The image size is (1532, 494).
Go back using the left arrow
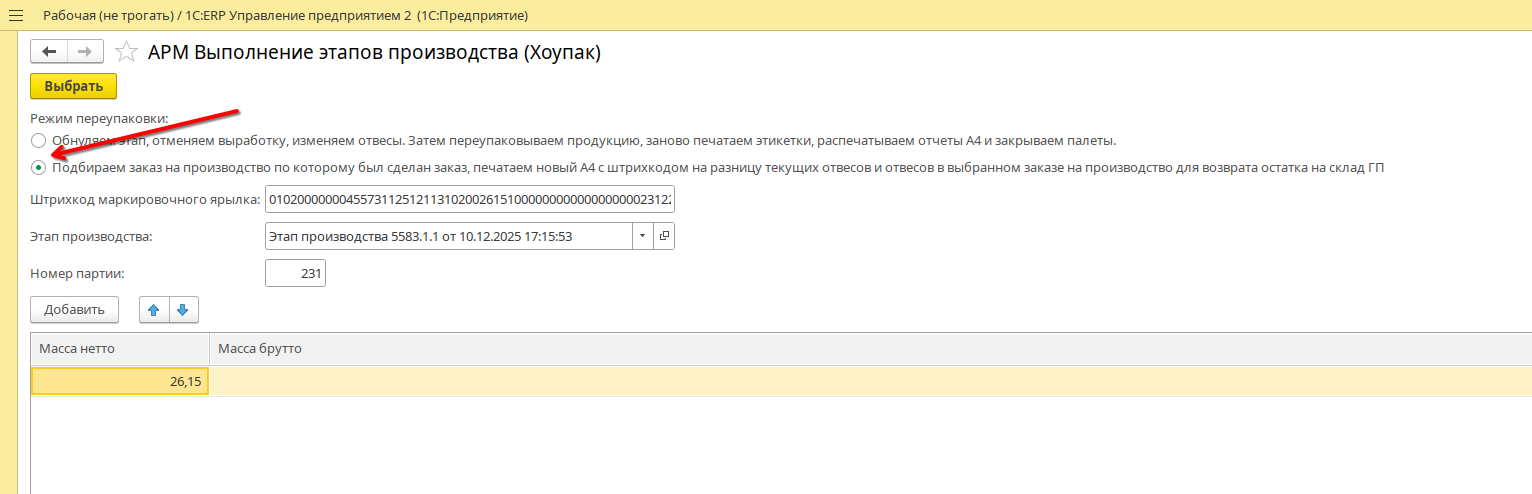(x=49, y=52)
